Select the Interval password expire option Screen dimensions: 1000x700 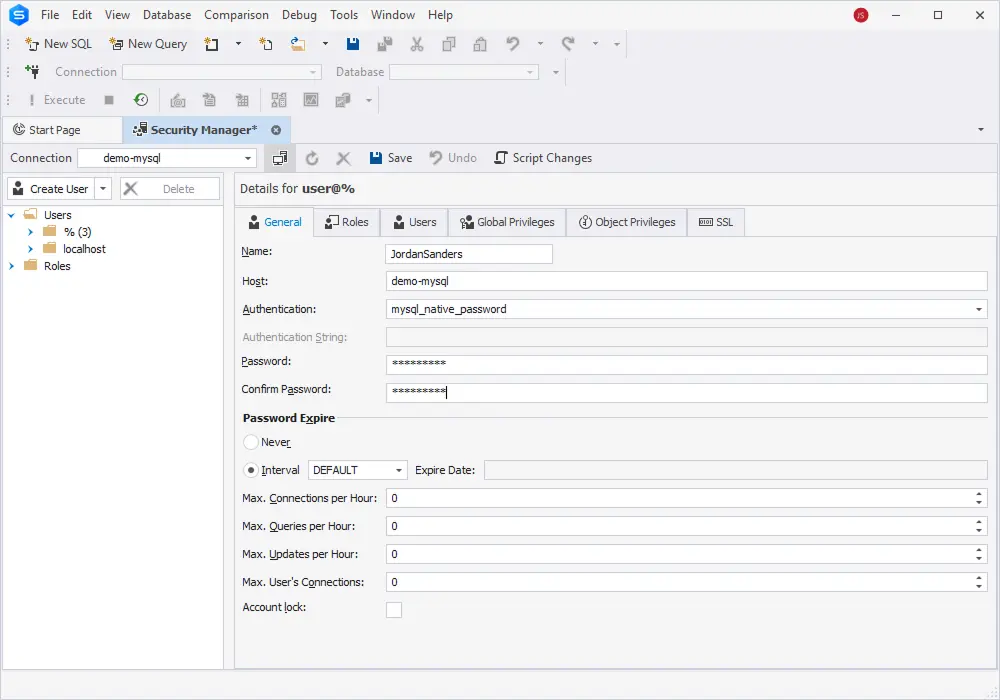pyautogui.click(x=251, y=470)
